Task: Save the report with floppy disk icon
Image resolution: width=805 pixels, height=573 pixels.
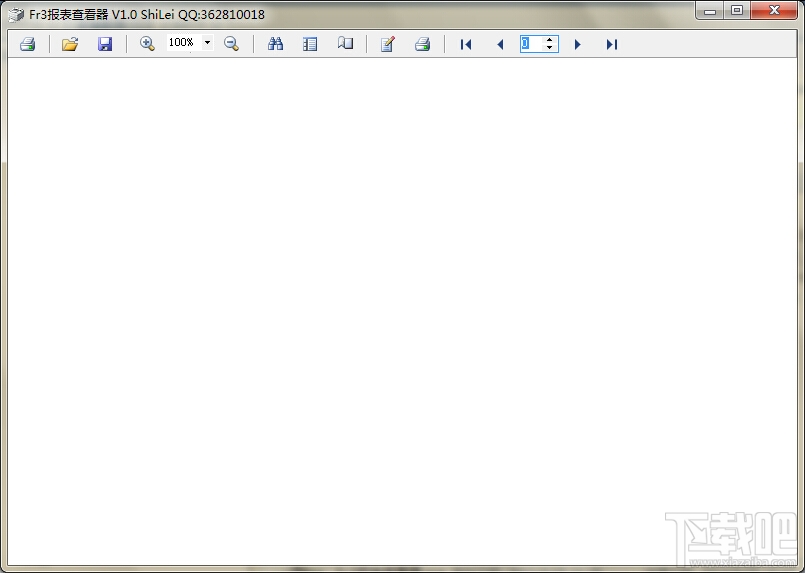Action: point(105,44)
